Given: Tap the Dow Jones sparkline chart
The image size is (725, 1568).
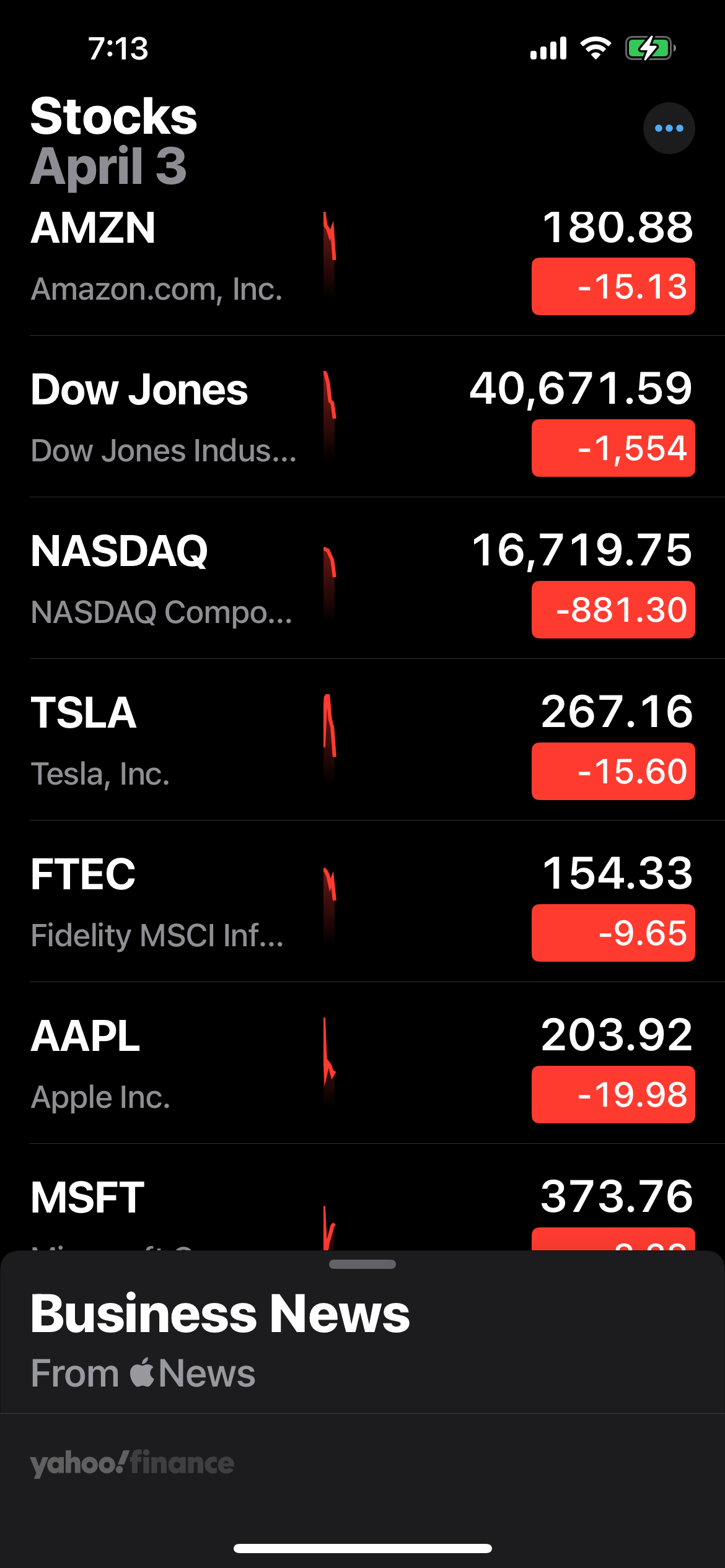Looking at the screenshot, I should coord(330,415).
